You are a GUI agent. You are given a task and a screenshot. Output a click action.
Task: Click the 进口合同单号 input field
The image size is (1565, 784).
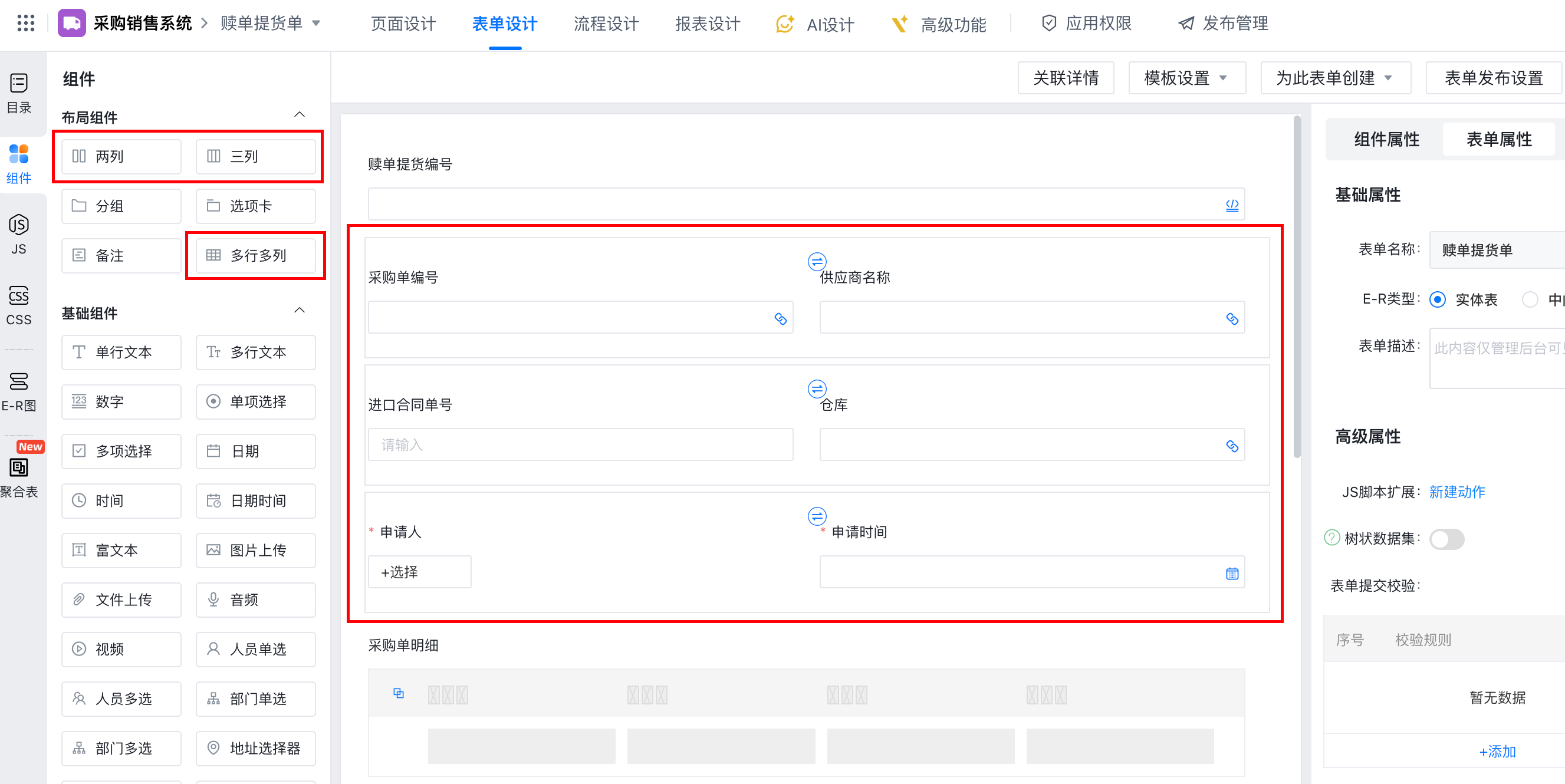[580, 444]
